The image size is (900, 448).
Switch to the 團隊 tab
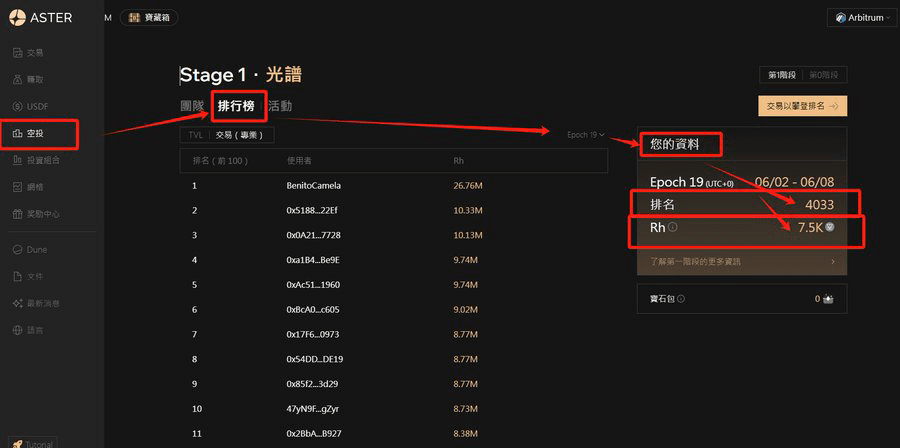click(192, 106)
